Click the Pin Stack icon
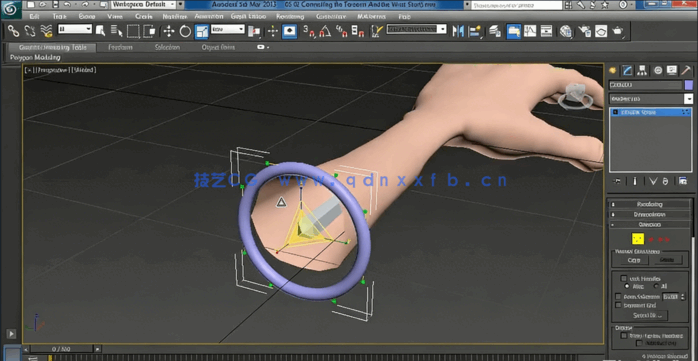This screenshot has width=698, height=361. [617, 181]
